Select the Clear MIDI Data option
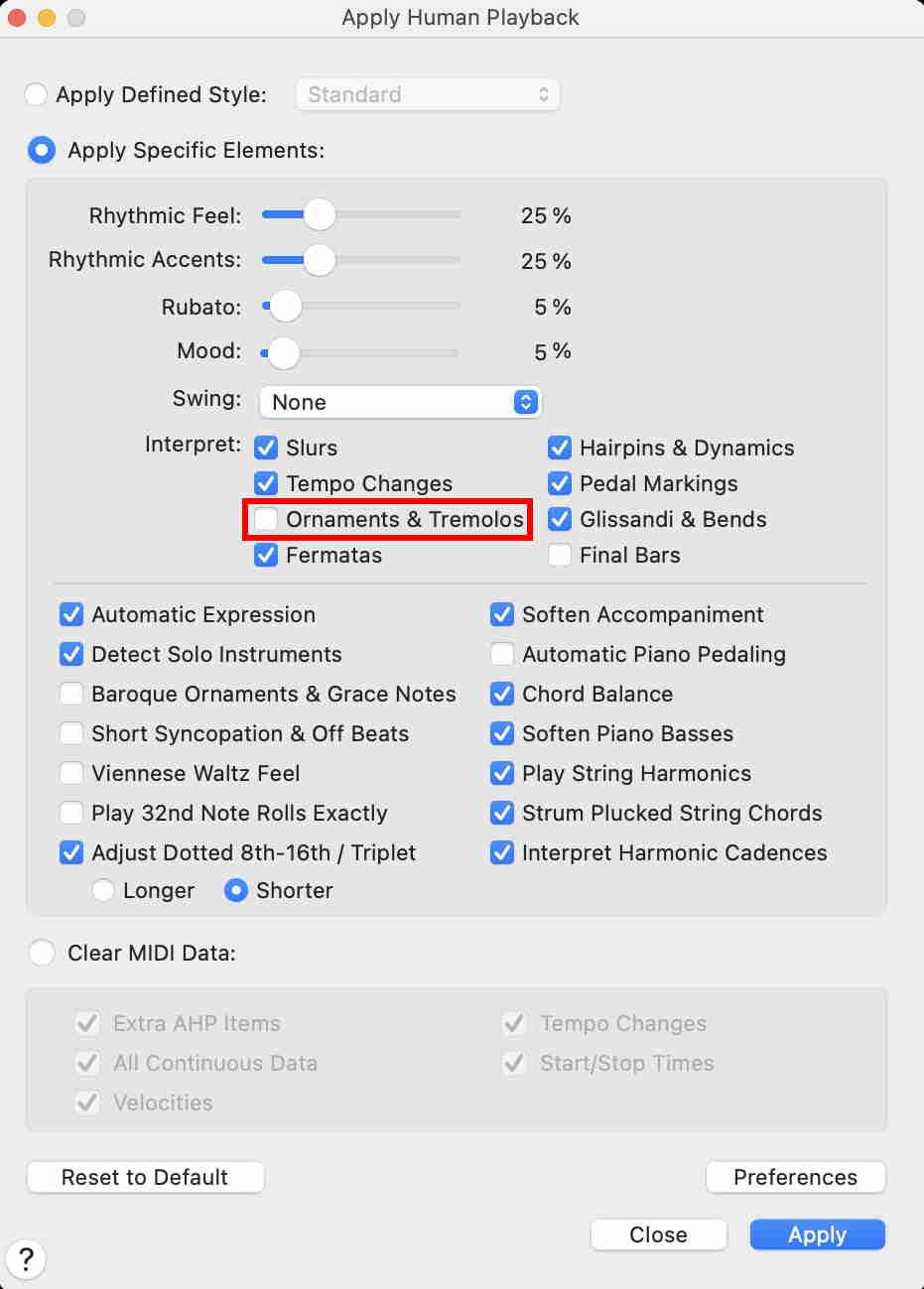The image size is (924, 1289). point(42,953)
